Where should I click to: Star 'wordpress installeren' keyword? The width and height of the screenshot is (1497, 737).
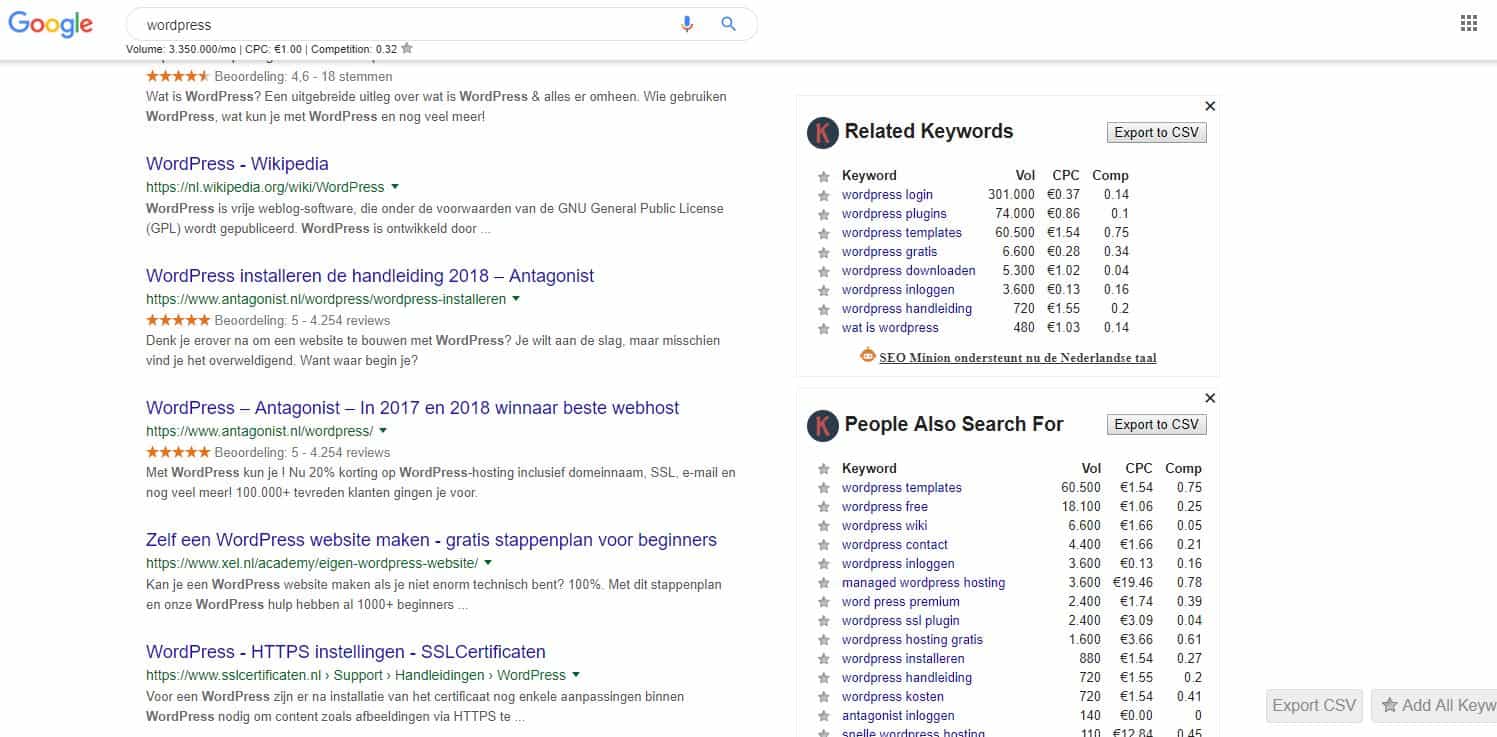coord(823,659)
